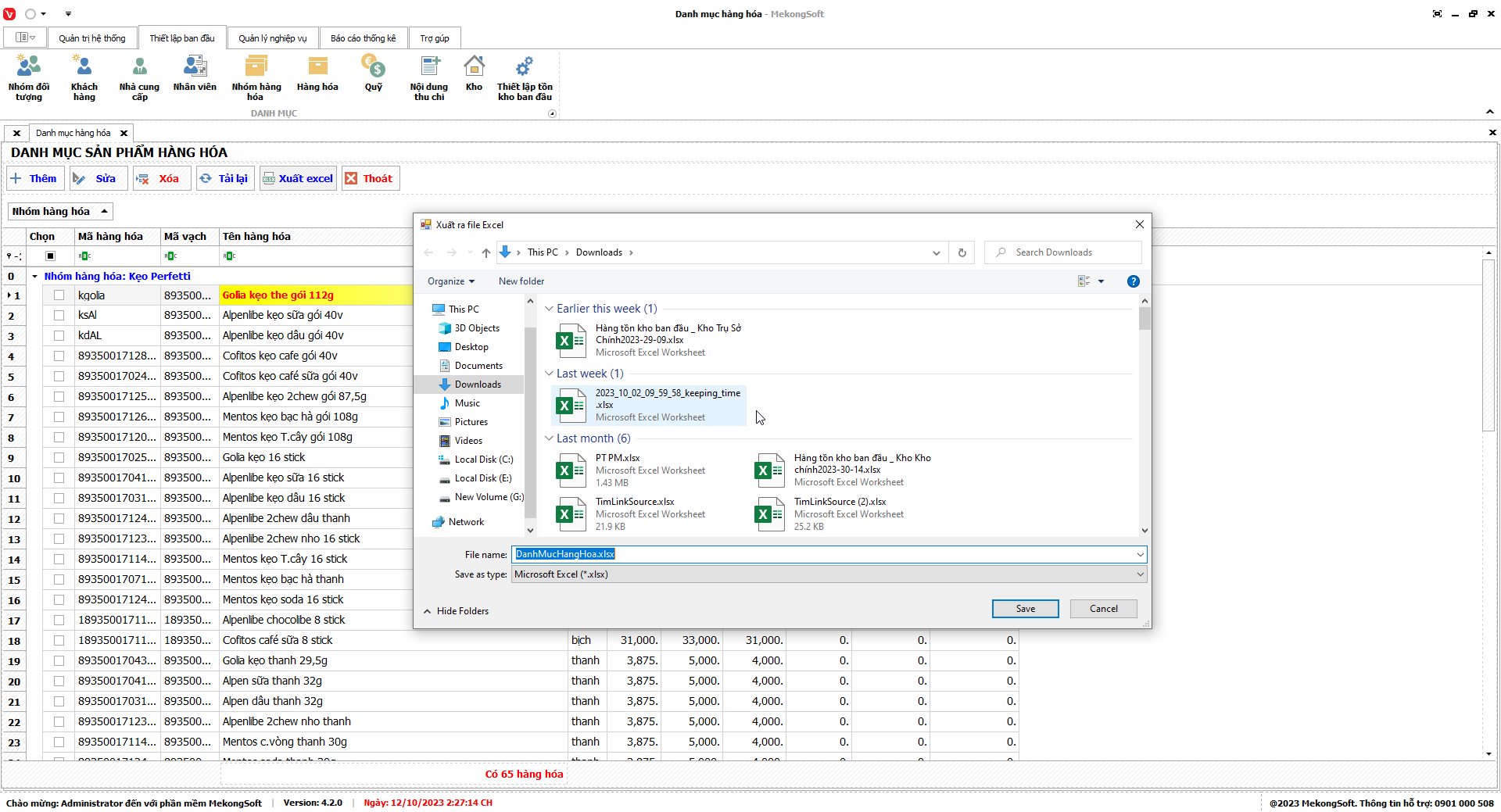Click the Save button in dialog

(x=1025, y=609)
